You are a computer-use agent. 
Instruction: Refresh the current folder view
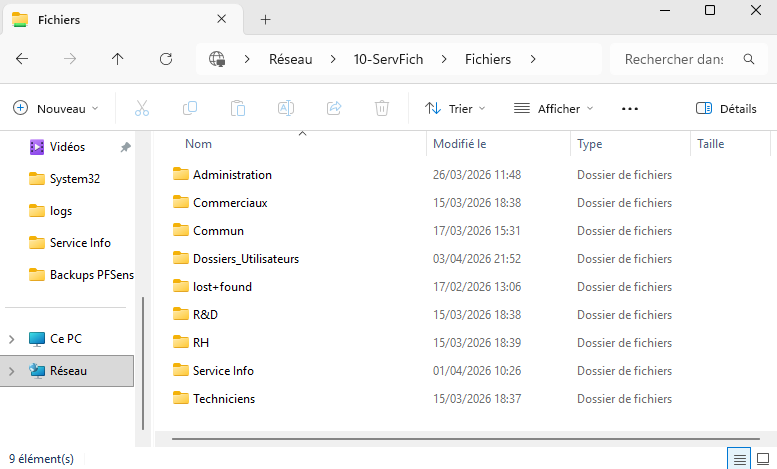pyautogui.click(x=166, y=59)
